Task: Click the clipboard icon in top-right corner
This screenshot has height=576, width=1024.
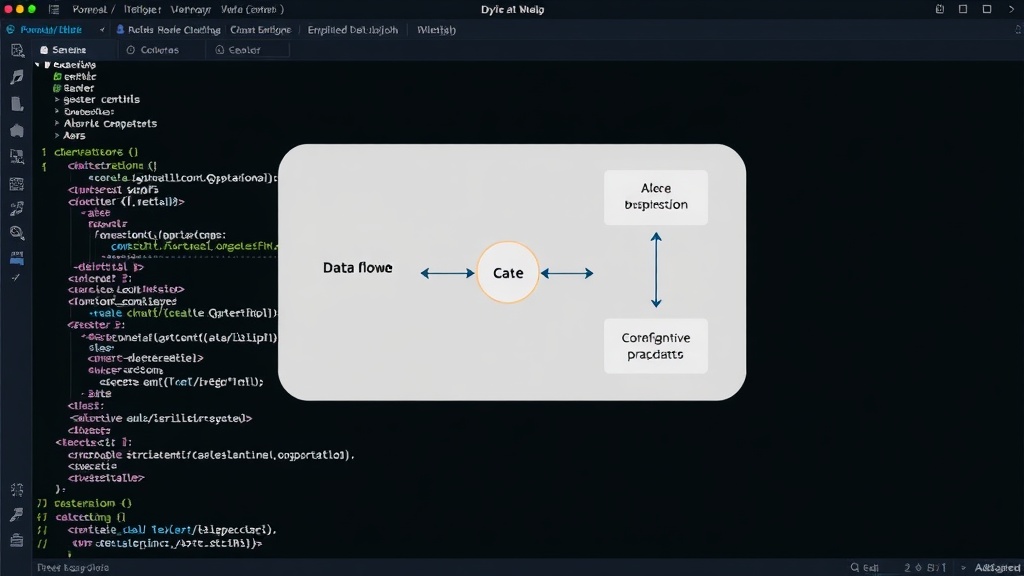Action: pos(940,9)
